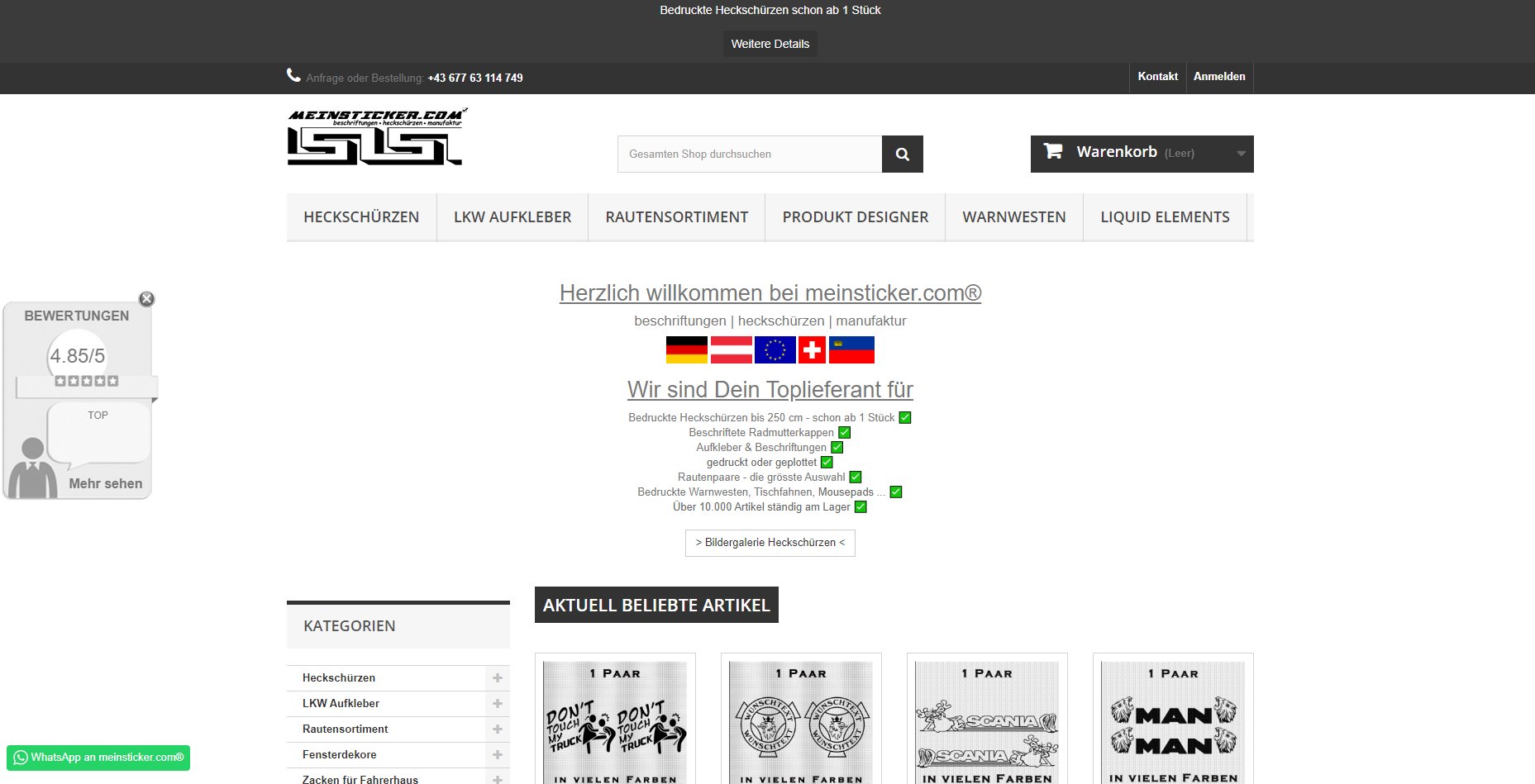1535x784 pixels.
Task: Click the shopping cart icon
Action: [x=1052, y=151]
